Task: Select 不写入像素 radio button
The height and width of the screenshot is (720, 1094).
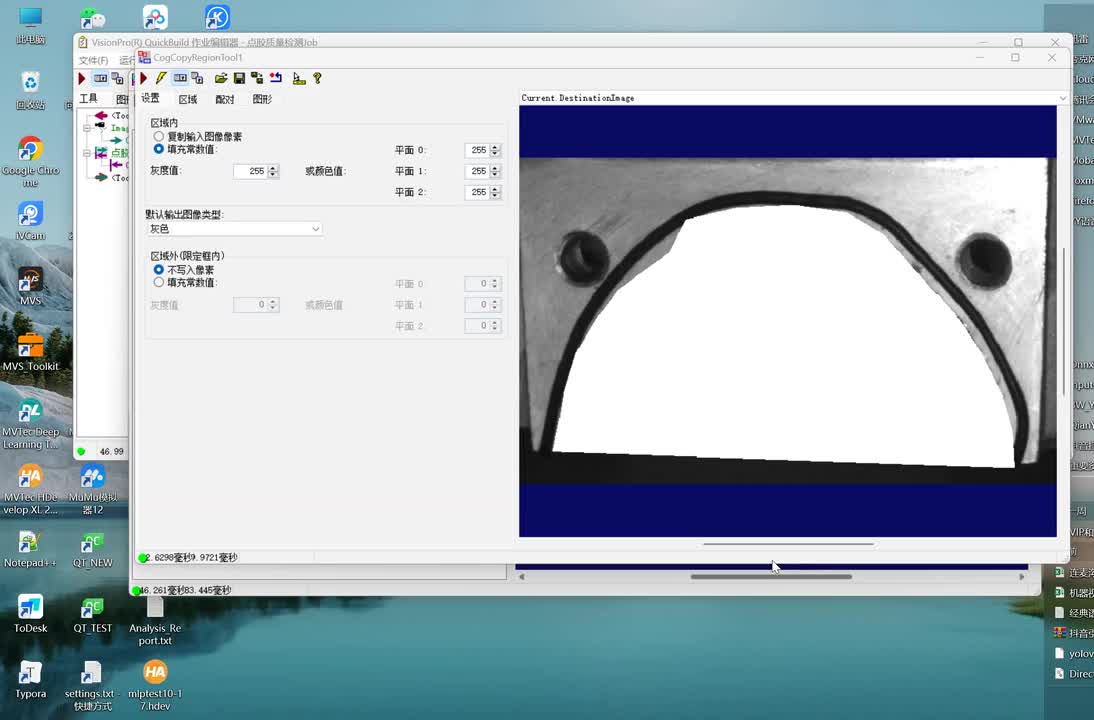Action: click(159, 269)
